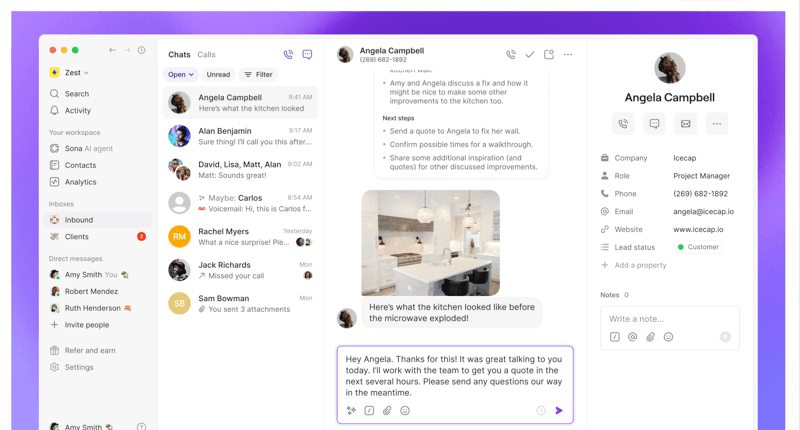Viewport: 800px width, 430px height.
Task: Expand the Open status dropdown
Action: [180, 75]
